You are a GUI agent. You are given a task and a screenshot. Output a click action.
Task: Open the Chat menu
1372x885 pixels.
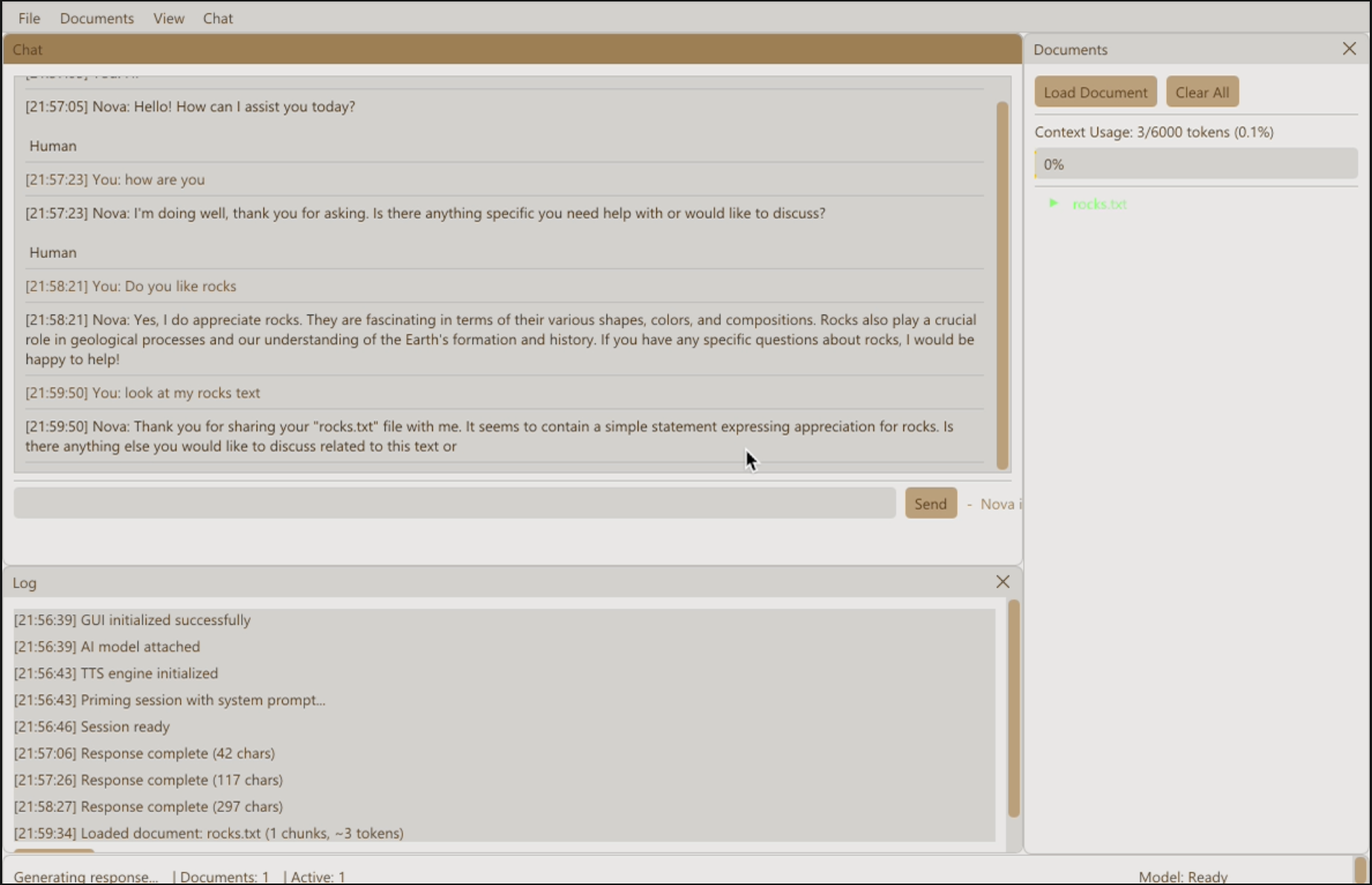(x=217, y=18)
